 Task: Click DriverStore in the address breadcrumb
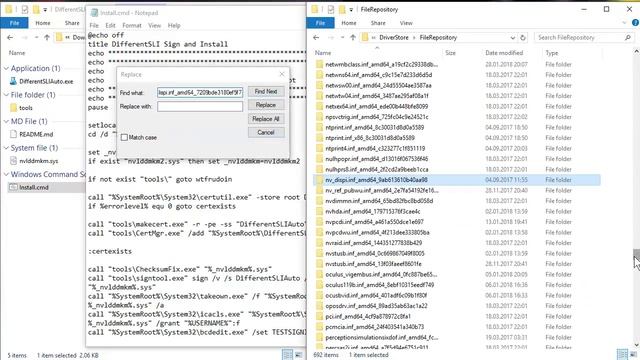pos(393,38)
